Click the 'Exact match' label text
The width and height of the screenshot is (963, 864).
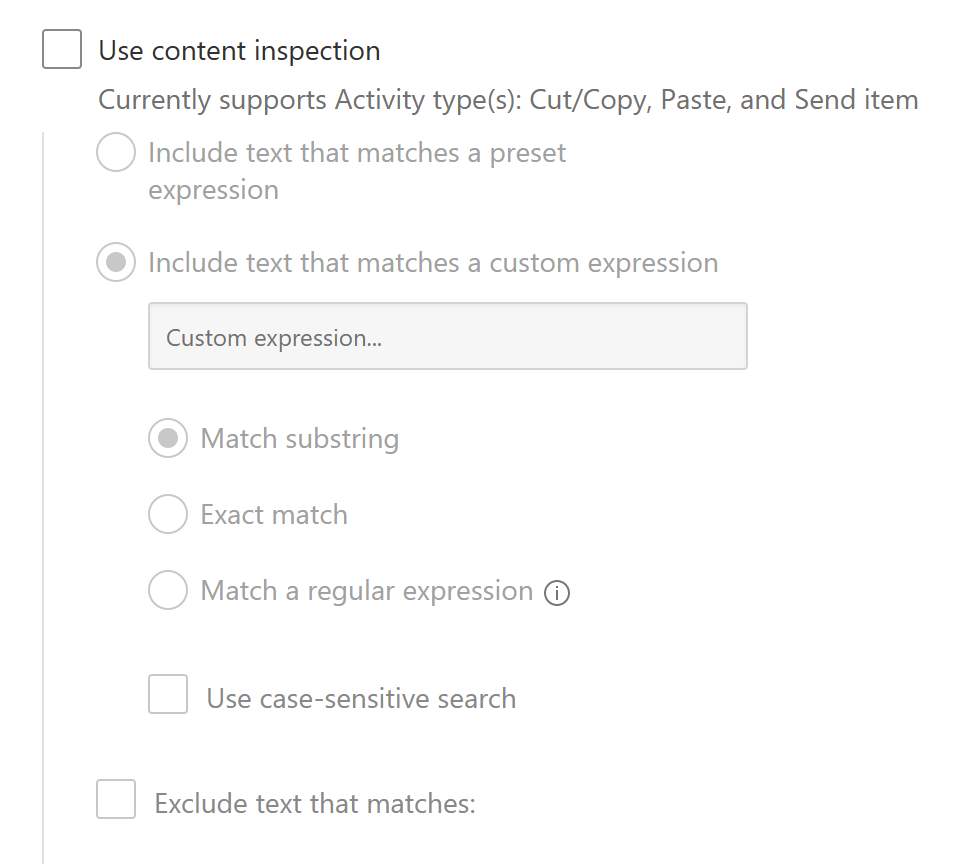(x=274, y=515)
